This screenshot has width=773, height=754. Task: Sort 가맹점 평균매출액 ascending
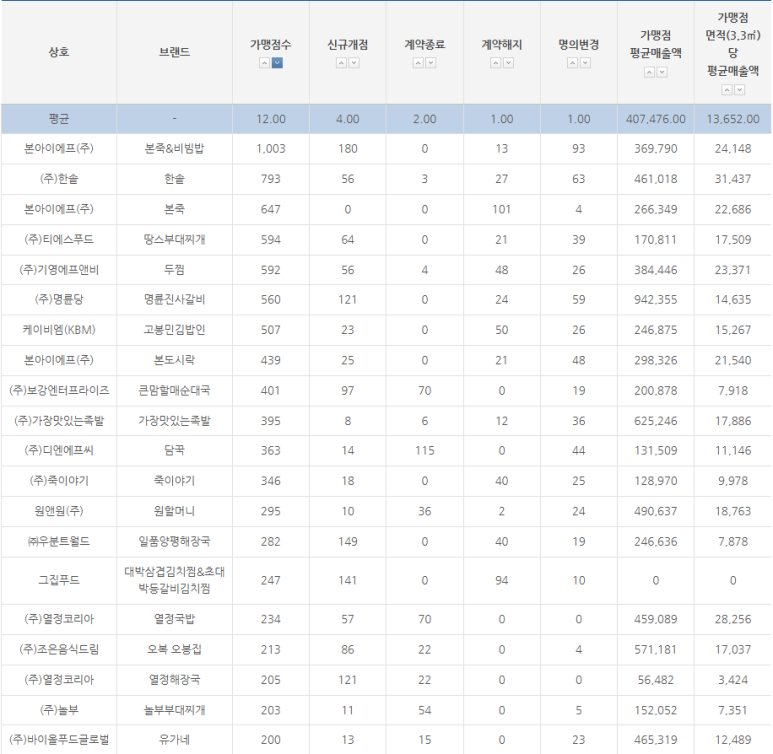tap(649, 72)
